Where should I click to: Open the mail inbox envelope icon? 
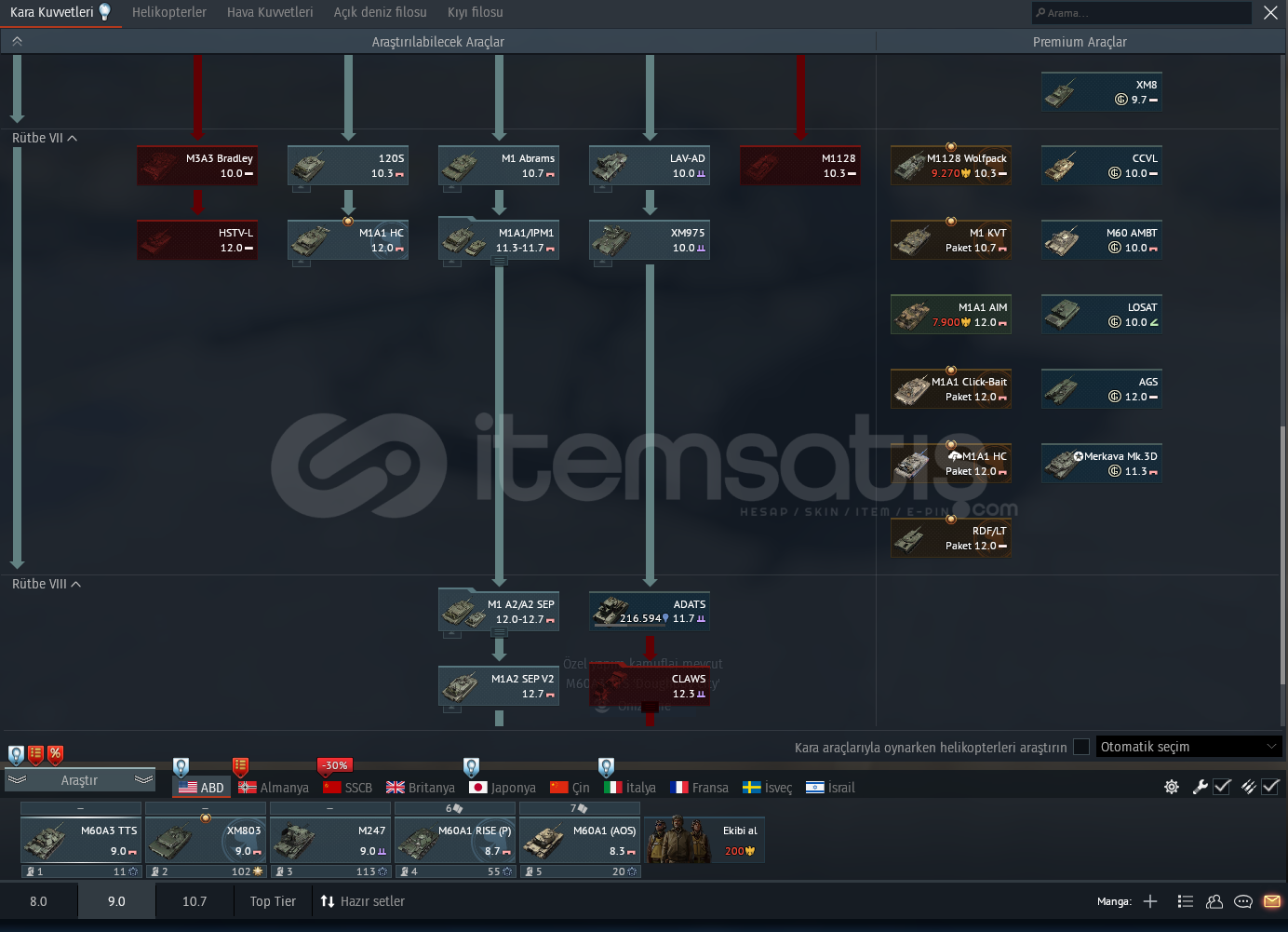click(x=1271, y=901)
